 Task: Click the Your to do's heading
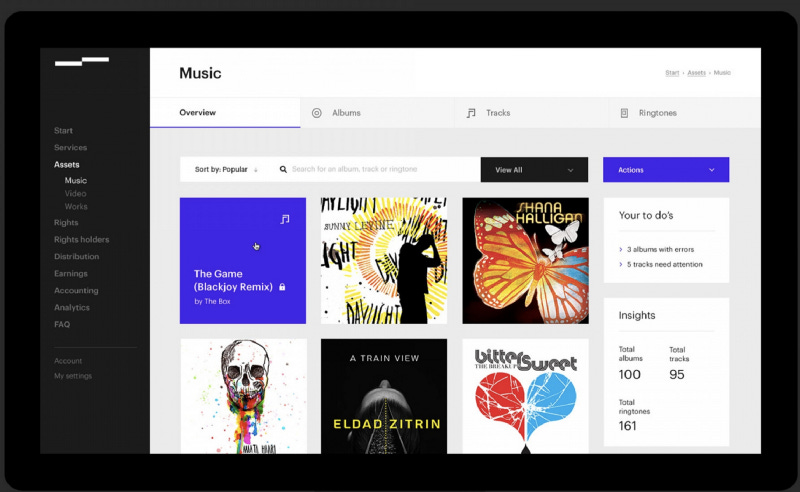coord(646,215)
